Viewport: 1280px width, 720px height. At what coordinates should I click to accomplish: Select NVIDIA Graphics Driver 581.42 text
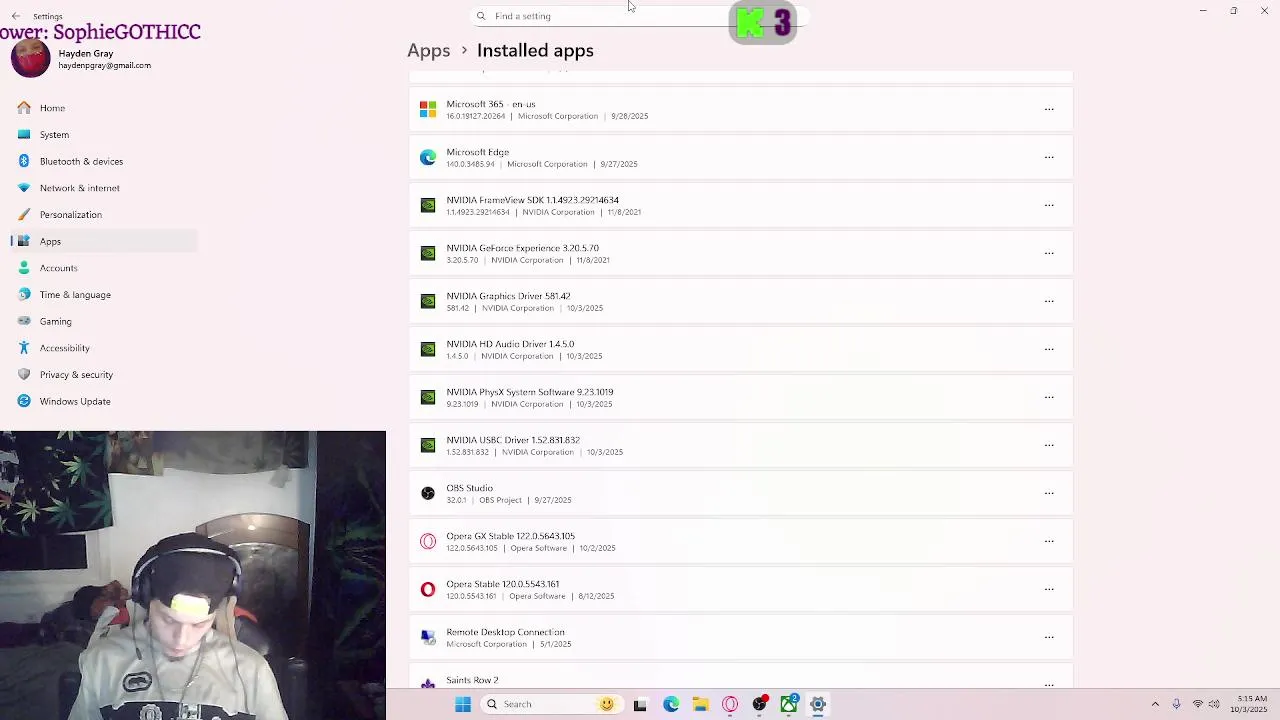508,296
